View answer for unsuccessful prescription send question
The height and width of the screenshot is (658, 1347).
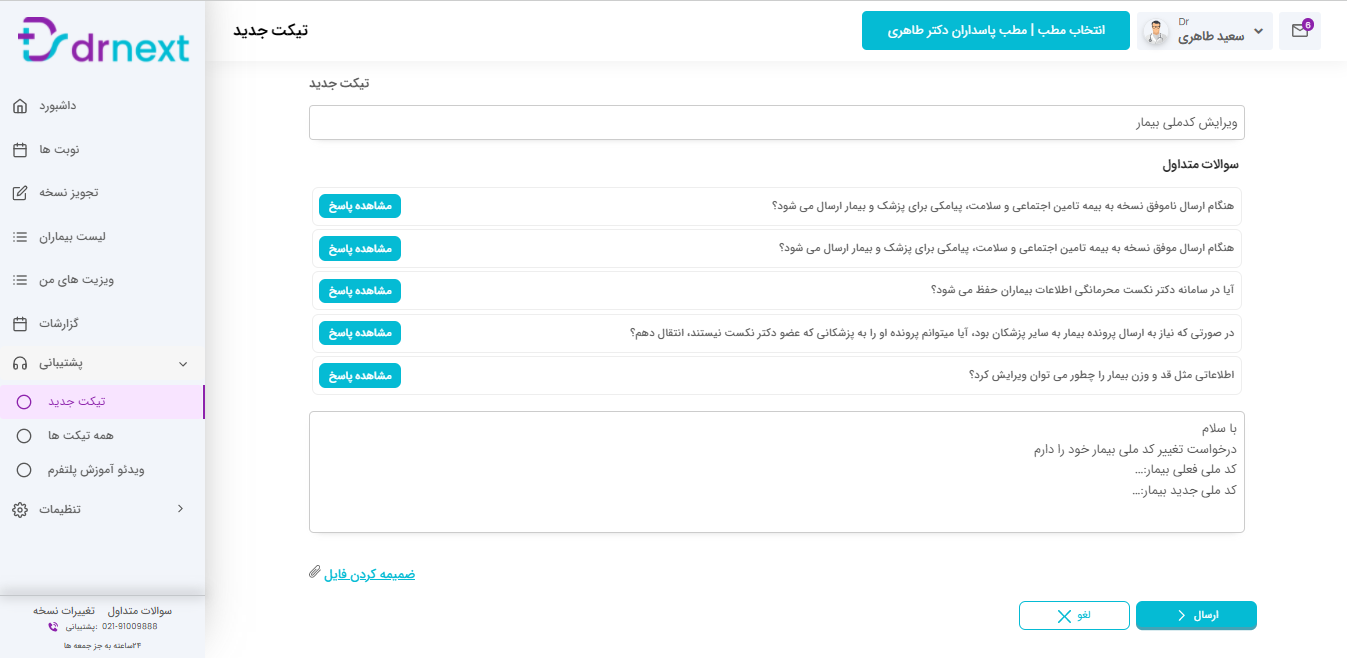pos(360,206)
